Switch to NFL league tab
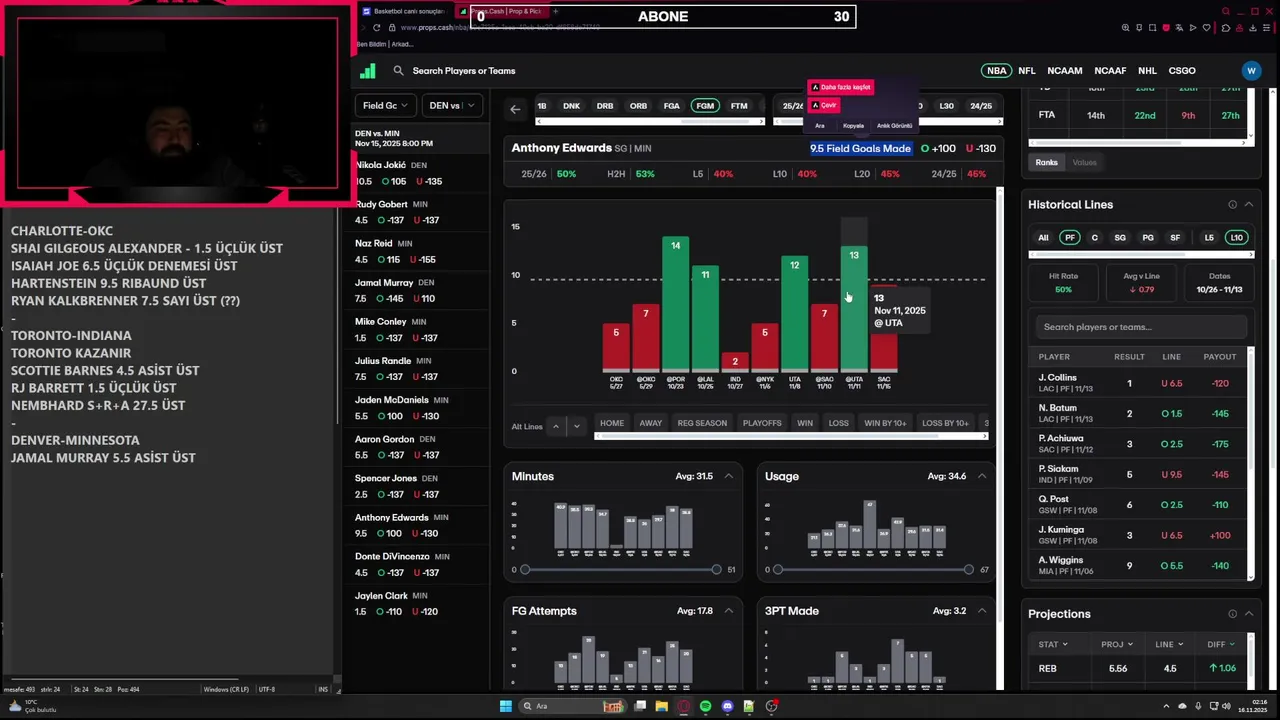 pyautogui.click(x=1026, y=71)
